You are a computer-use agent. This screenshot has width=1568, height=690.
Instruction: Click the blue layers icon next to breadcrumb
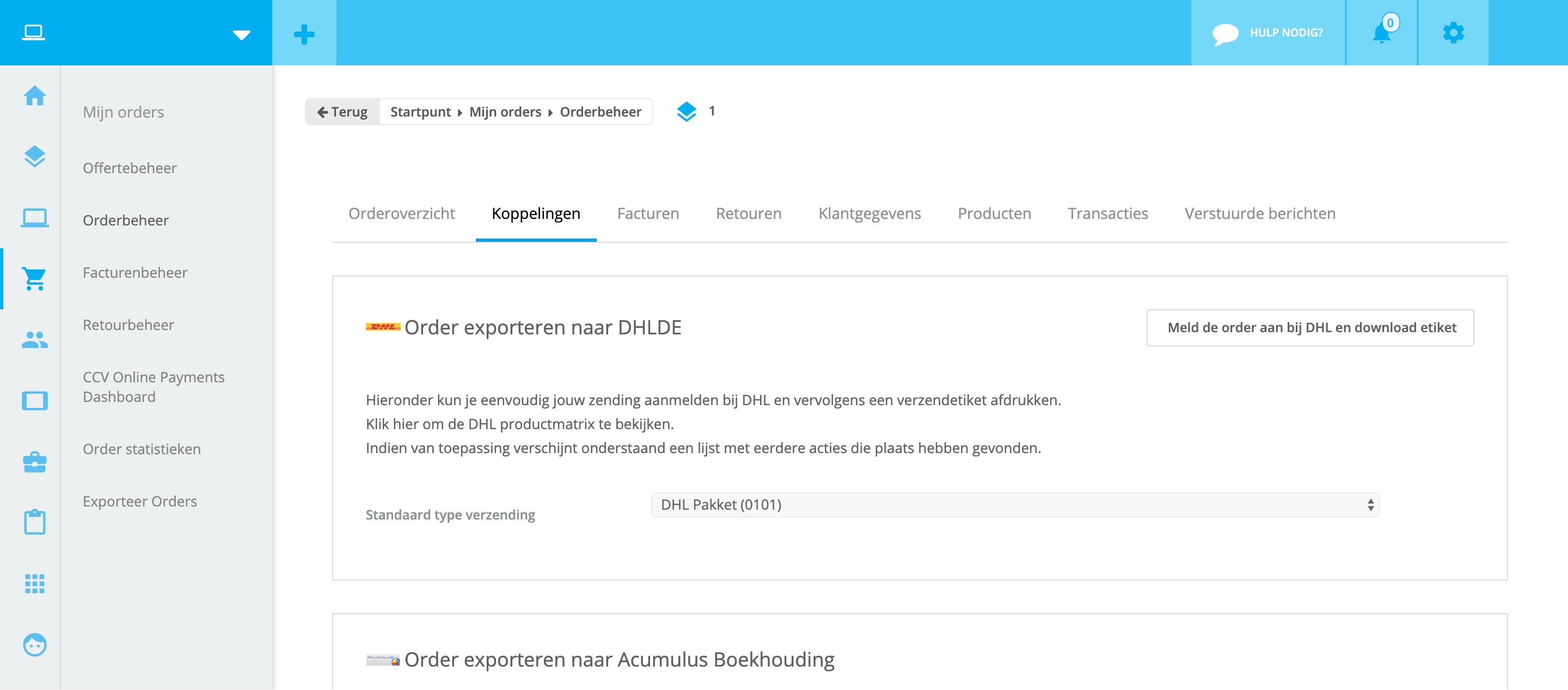[x=686, y=112]
